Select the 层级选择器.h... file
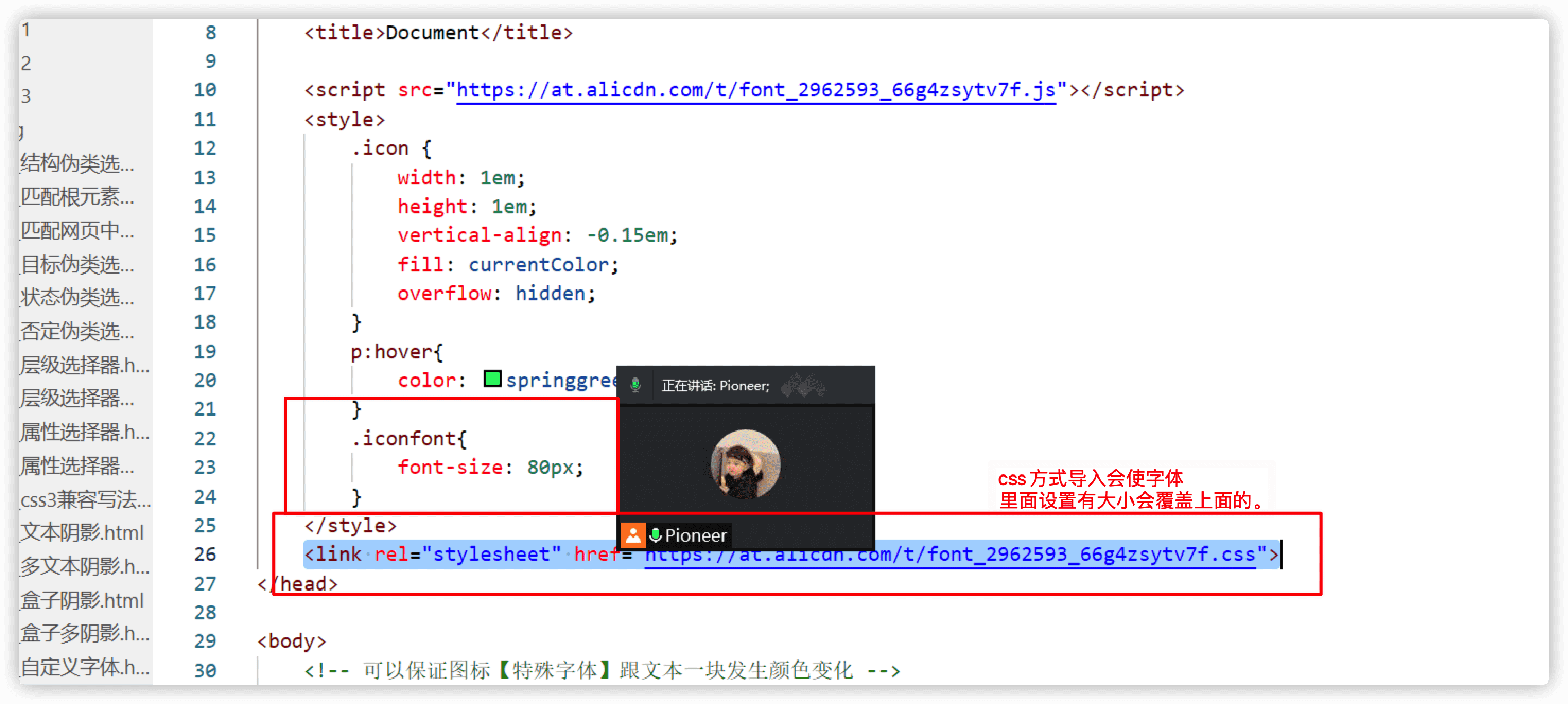This screenshot has height=704, width=1568. (85, 365)
